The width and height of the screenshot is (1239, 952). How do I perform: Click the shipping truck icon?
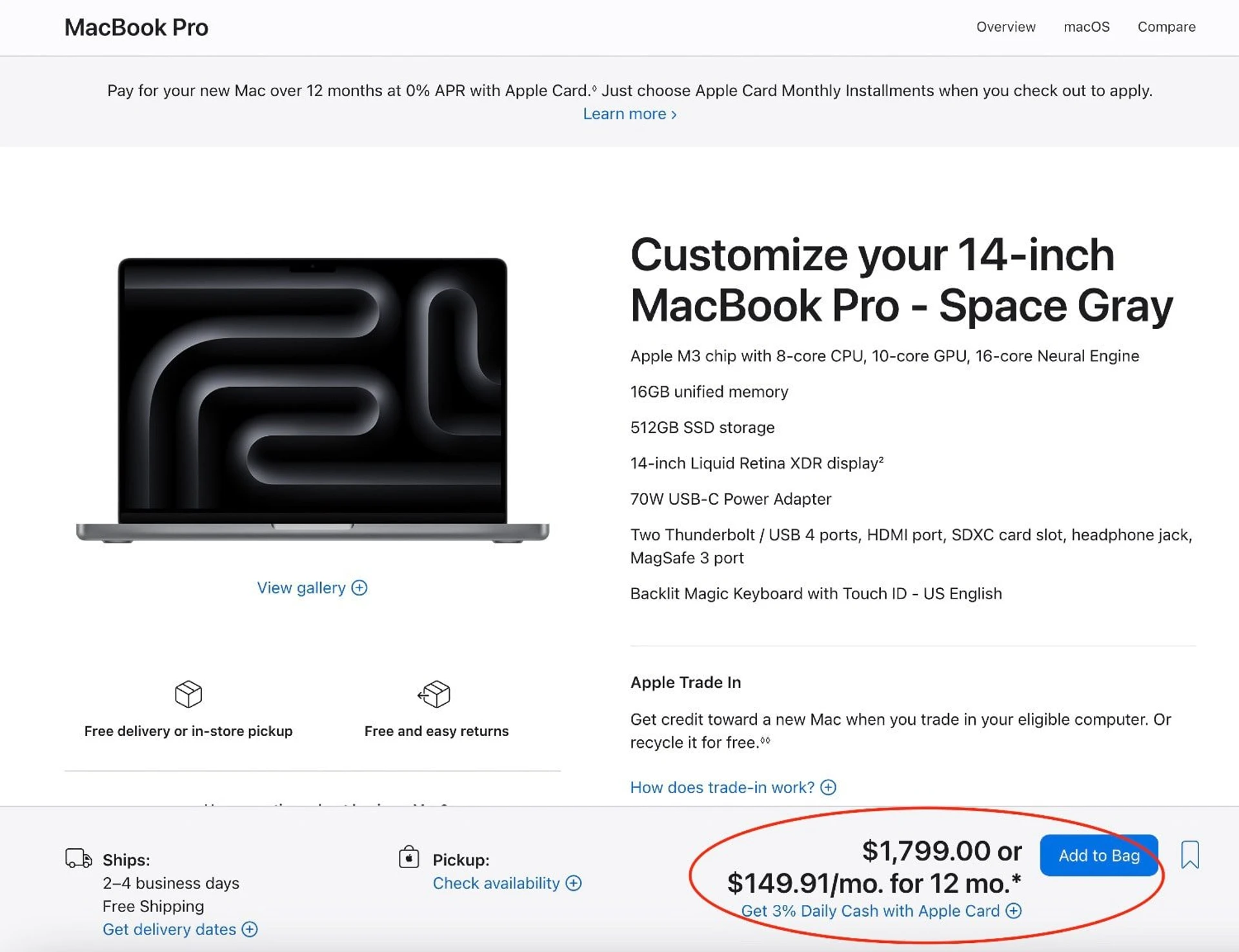pos(79,858)
